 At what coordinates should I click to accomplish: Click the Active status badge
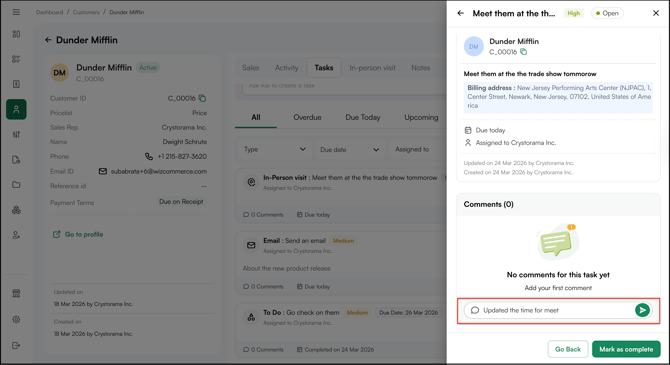tap(147, 68)
